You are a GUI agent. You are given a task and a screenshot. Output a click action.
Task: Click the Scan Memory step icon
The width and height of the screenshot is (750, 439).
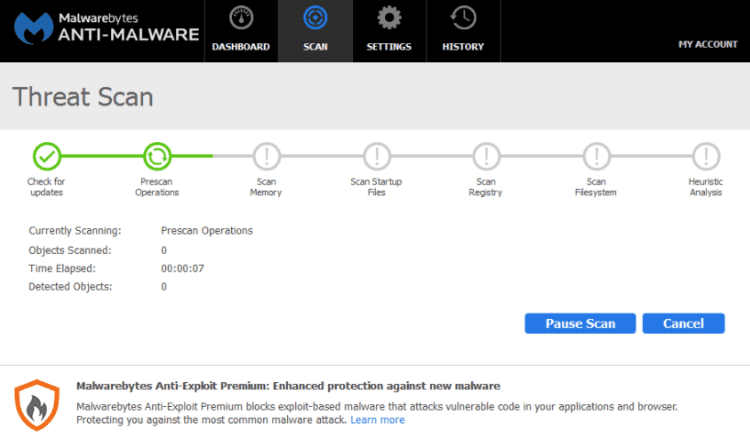(266, 156)
